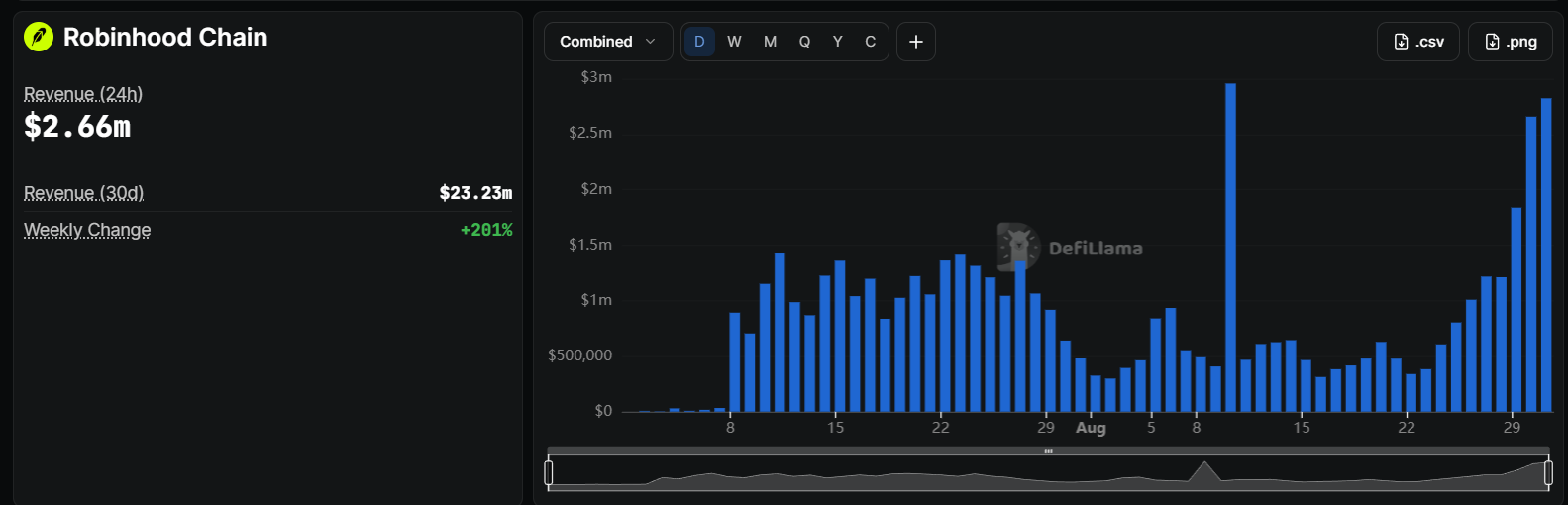The image size is (1568, 505).
Task: Download chart data as .csv
Action: [x=1418, y=42]
